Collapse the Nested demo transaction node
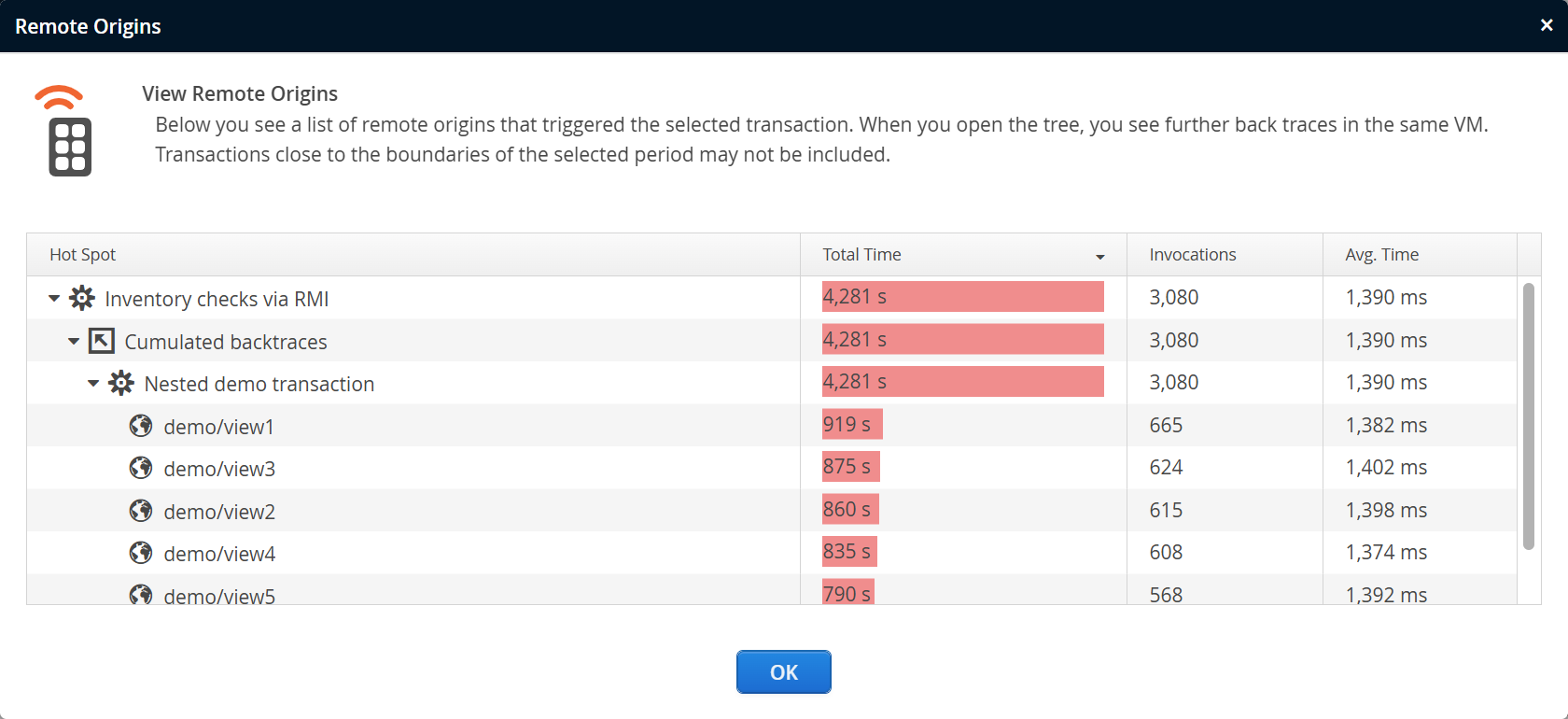 93,384
